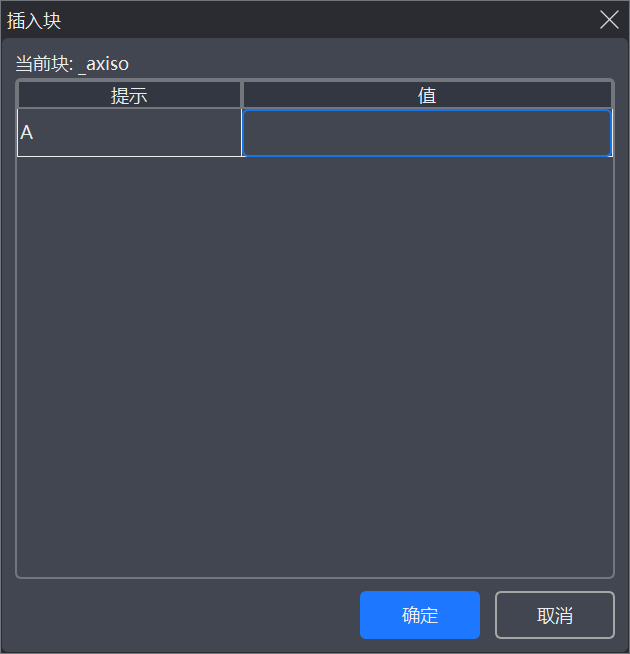Confirm block insertion with 确定

(x=419, y=615)
